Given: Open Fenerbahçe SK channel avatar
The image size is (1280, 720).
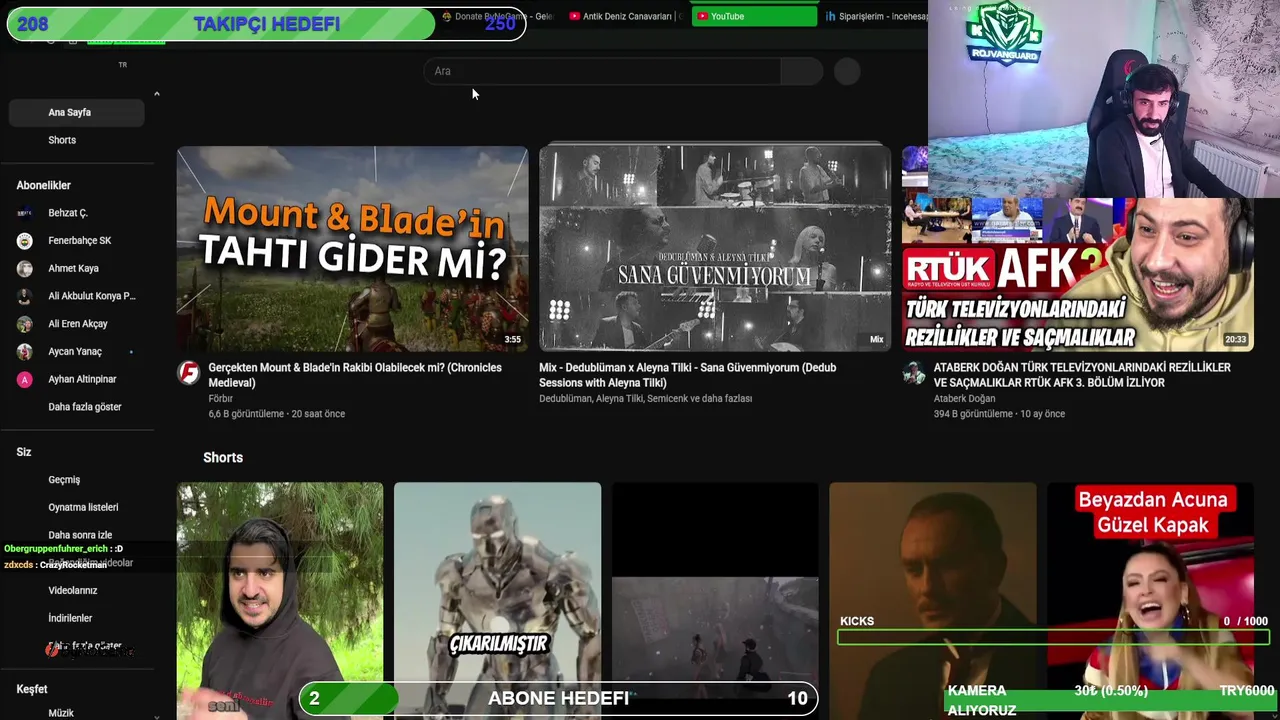Looking at the screenshot, I should (x=25, y=241).
